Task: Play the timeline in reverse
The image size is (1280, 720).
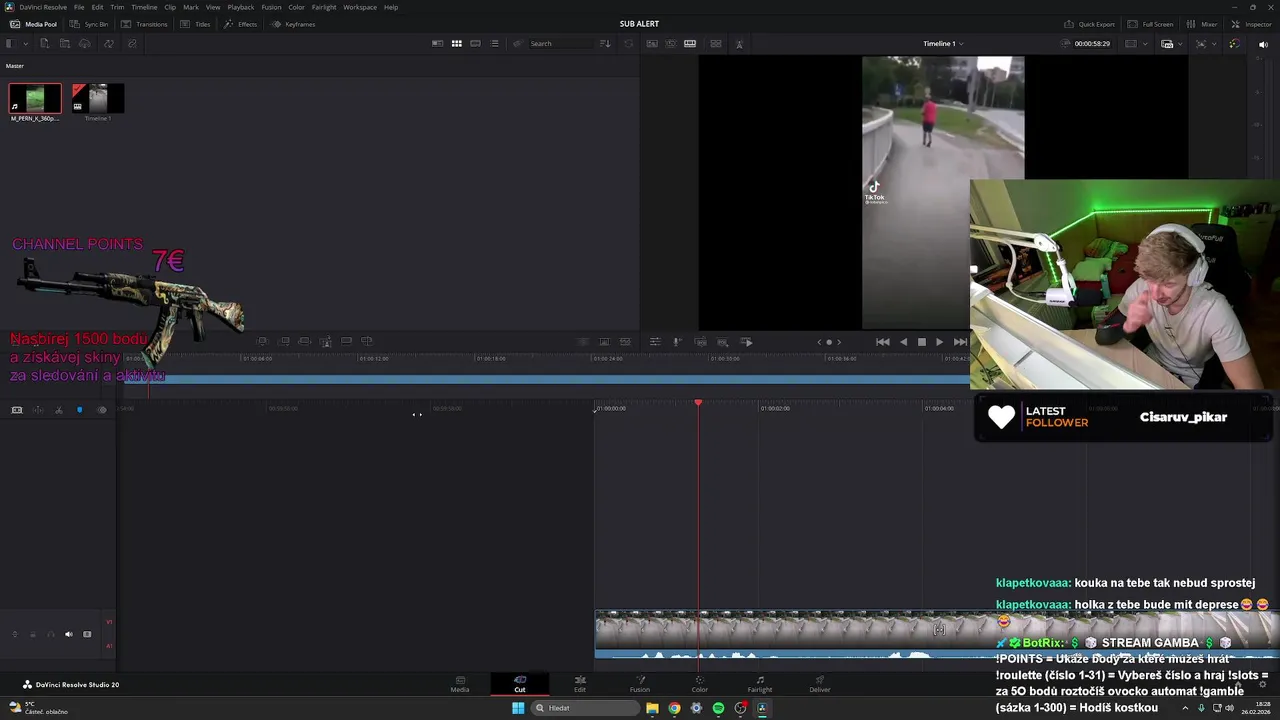Action: 904,342
